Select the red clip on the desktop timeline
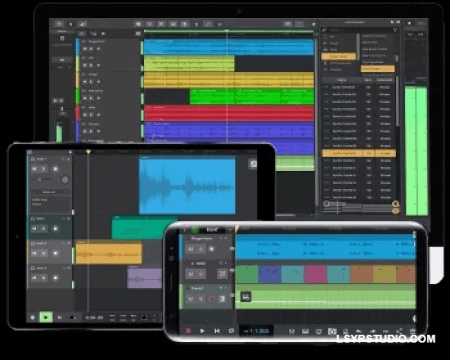The image size is (450, 360). click(x=229, y=113)
